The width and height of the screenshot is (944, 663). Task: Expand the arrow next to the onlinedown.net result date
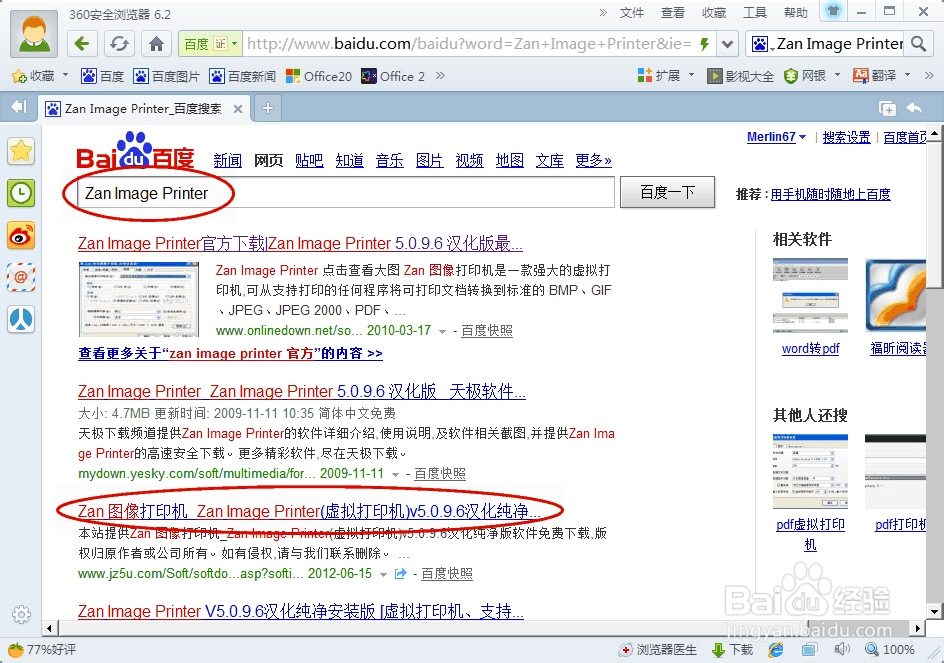[442, 331]
